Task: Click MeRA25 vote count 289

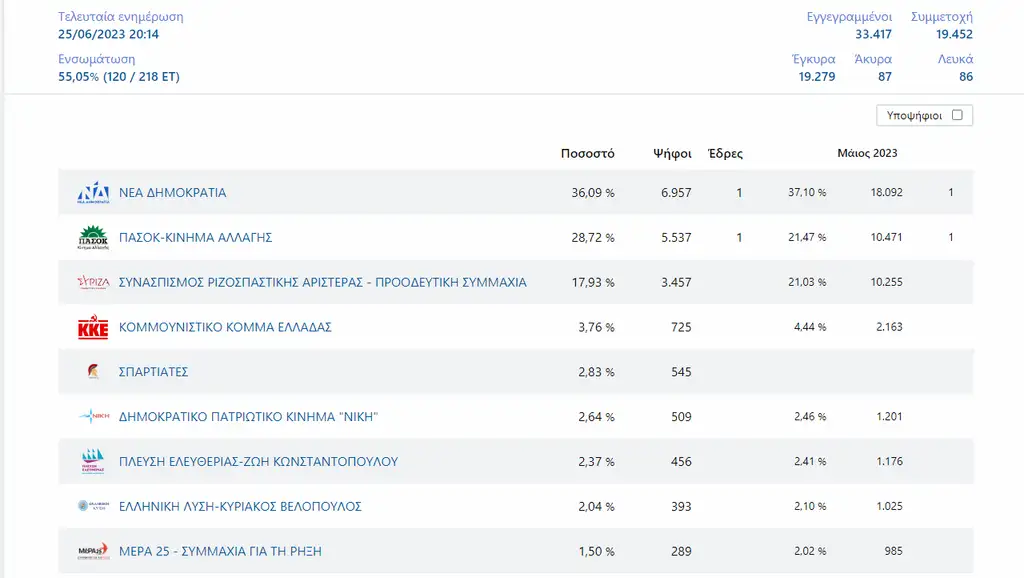Action: pyautogui.click(x=681, y=551)
